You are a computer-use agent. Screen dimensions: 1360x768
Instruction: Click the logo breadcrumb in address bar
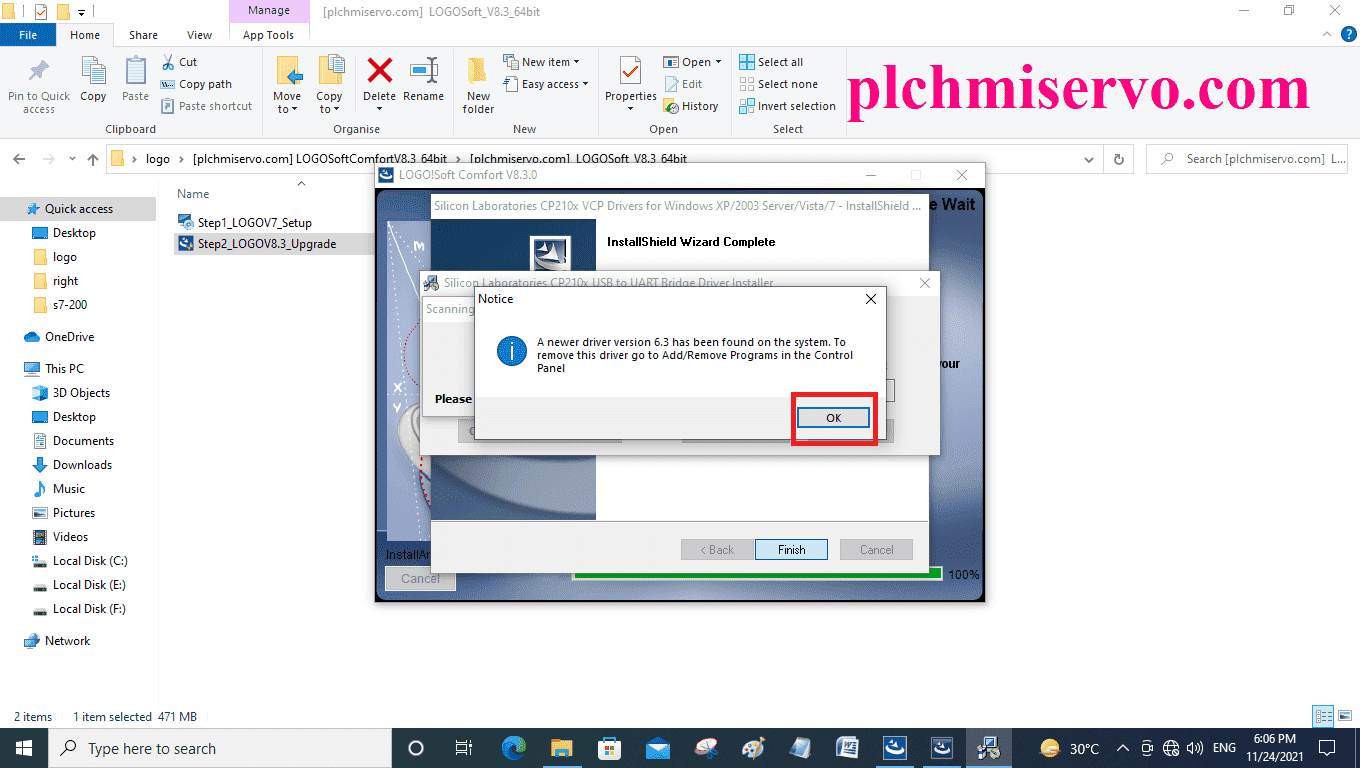(158, 159)
